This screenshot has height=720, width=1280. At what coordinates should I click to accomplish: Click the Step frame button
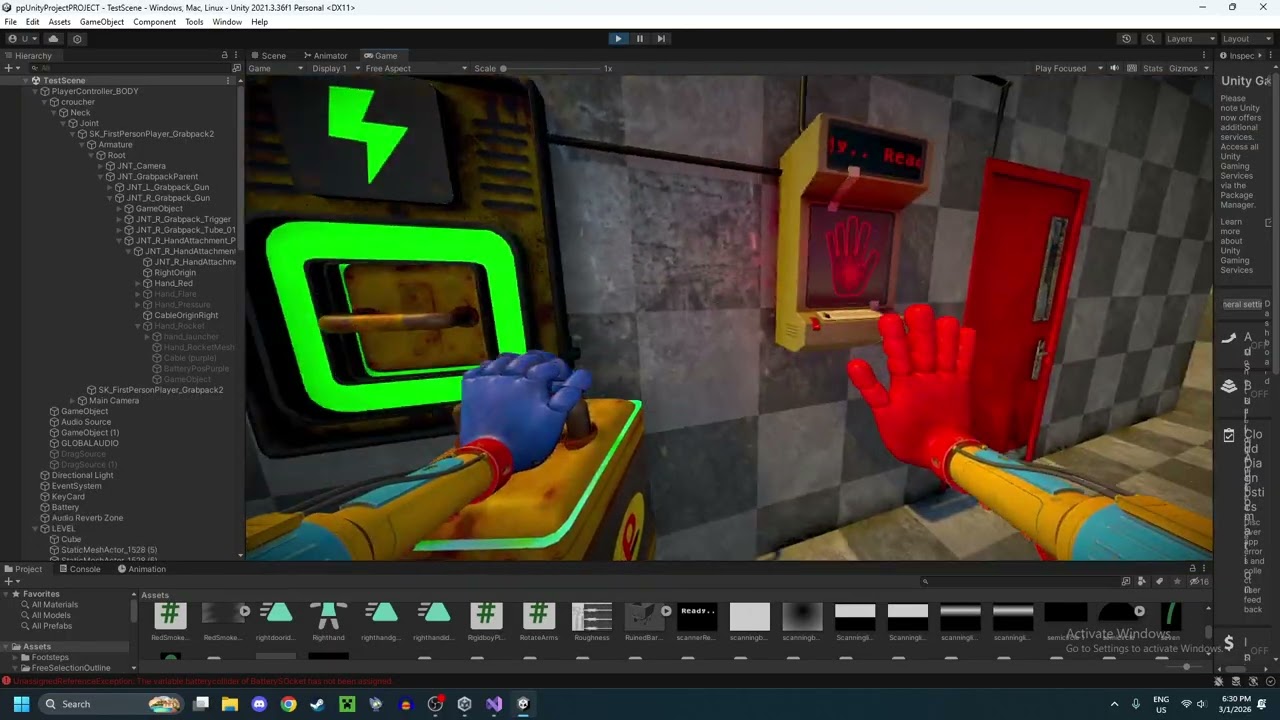click(661, 38)
